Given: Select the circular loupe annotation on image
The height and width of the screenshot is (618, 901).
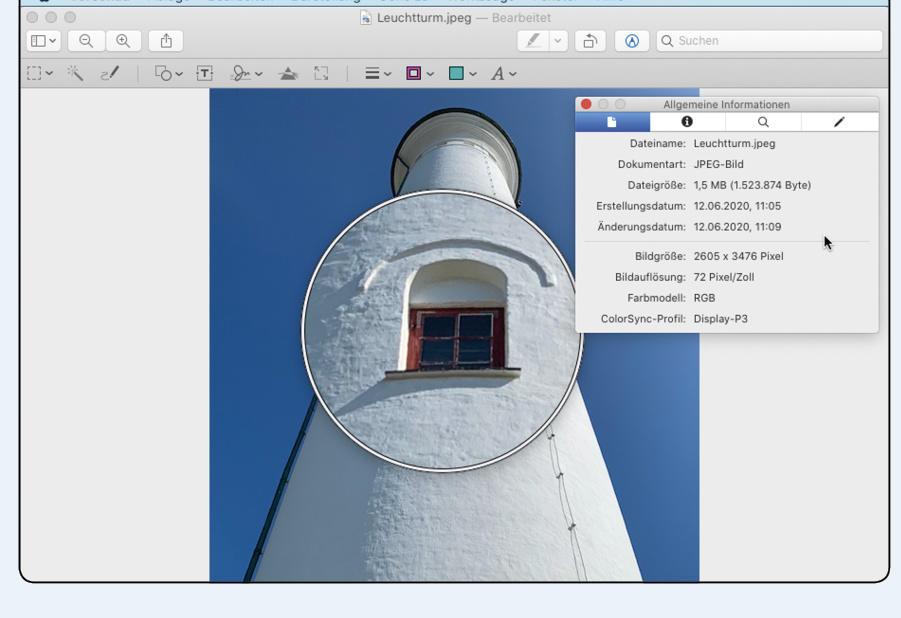Looking at the screenshot, I should pyautogui.click(x=442, y=331).
